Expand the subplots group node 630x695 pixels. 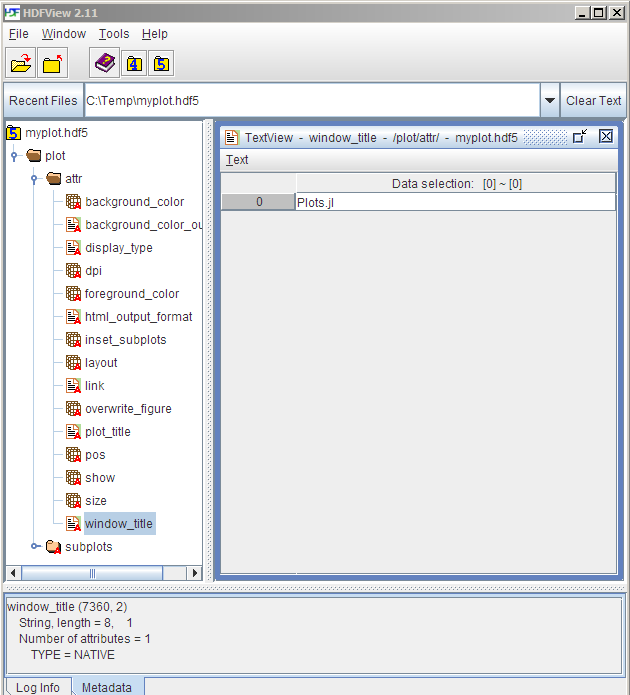click(x=35, y=547)
